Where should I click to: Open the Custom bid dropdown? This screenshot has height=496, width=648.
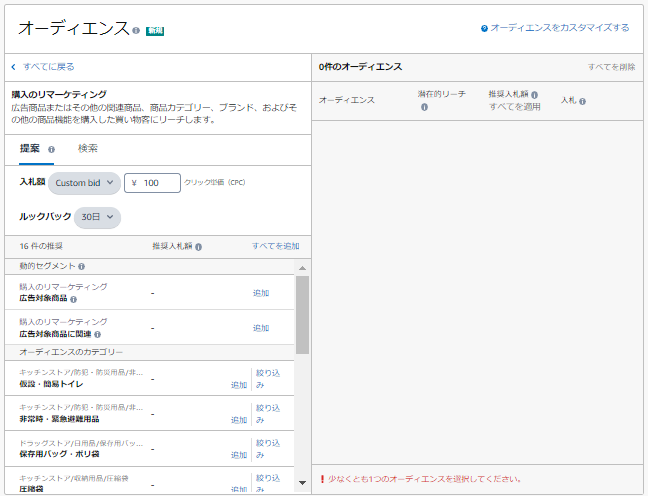coord(84,183)
